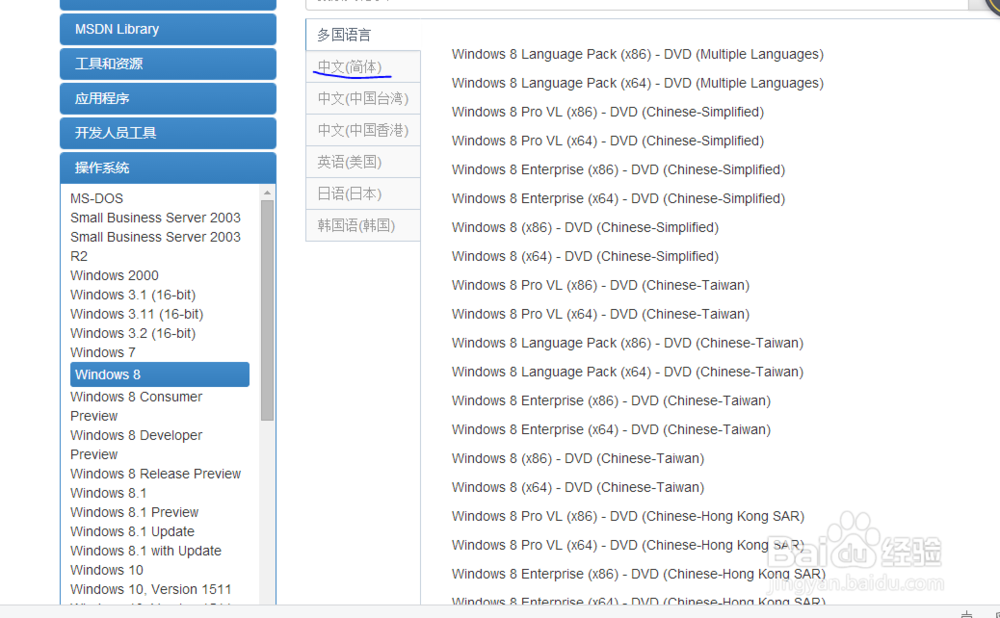1000x618 pixels.
Task: Switch to the 英语(美国) language tab
Action: (x=363, y=162)
